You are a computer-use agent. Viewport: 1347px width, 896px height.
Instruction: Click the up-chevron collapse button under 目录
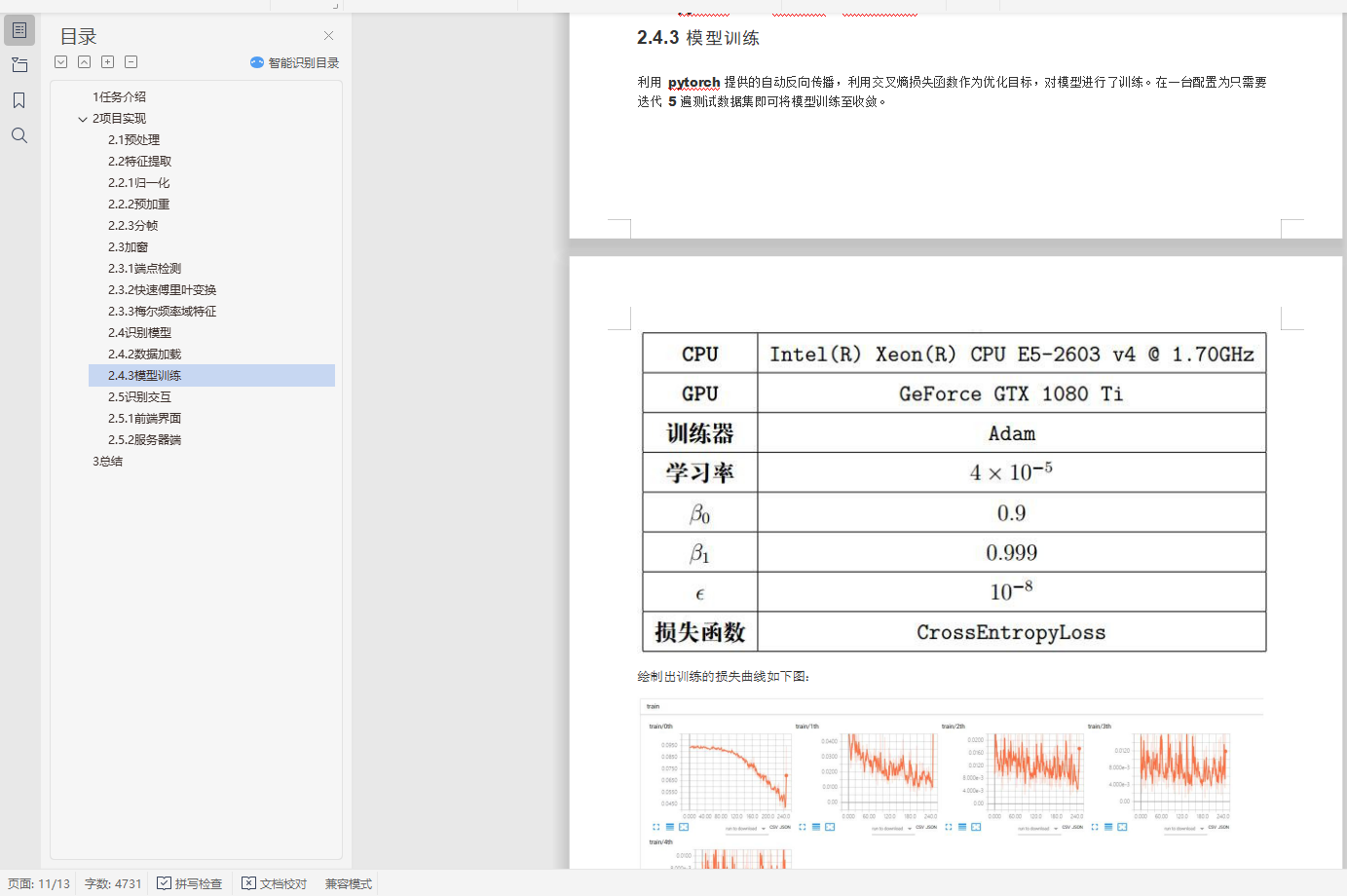85,62
